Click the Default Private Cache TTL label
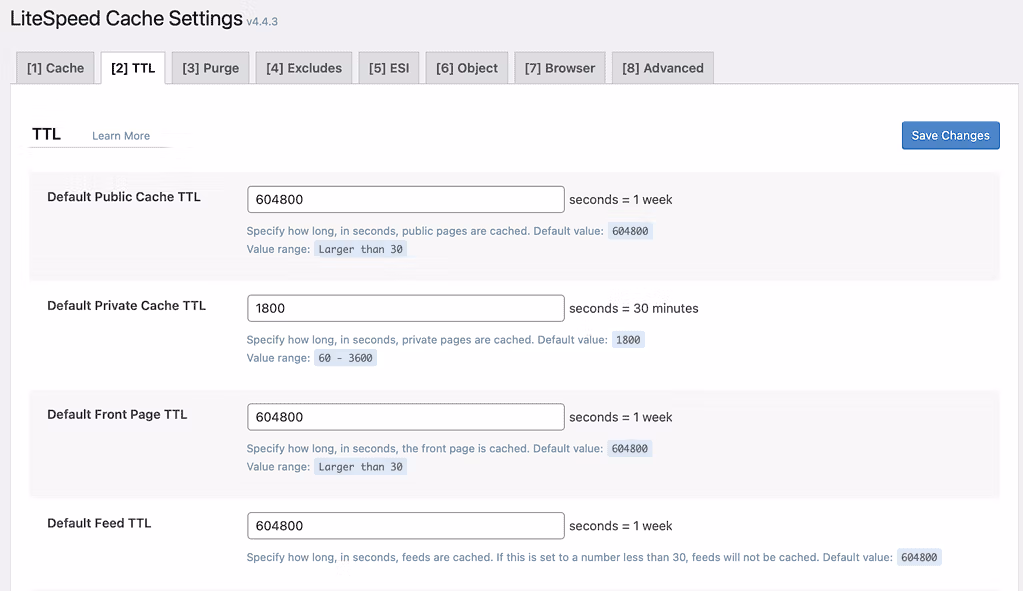Viewport: 1023px width, 591px height. [127, 306]
